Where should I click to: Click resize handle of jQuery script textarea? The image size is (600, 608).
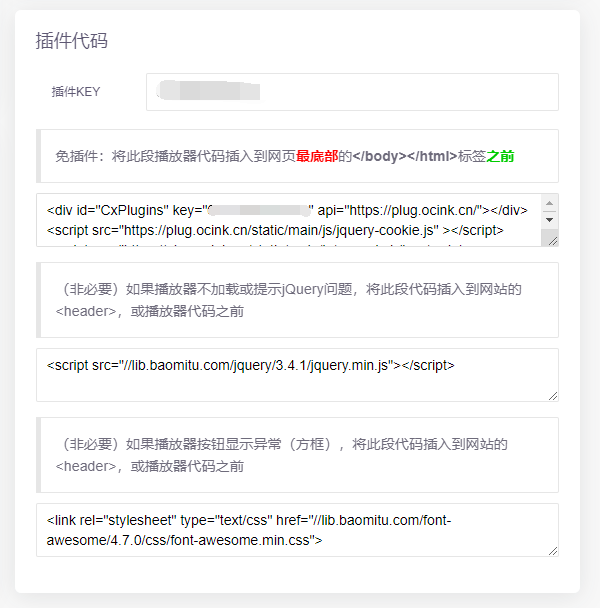pyautogui.click(x=553, y=396)
